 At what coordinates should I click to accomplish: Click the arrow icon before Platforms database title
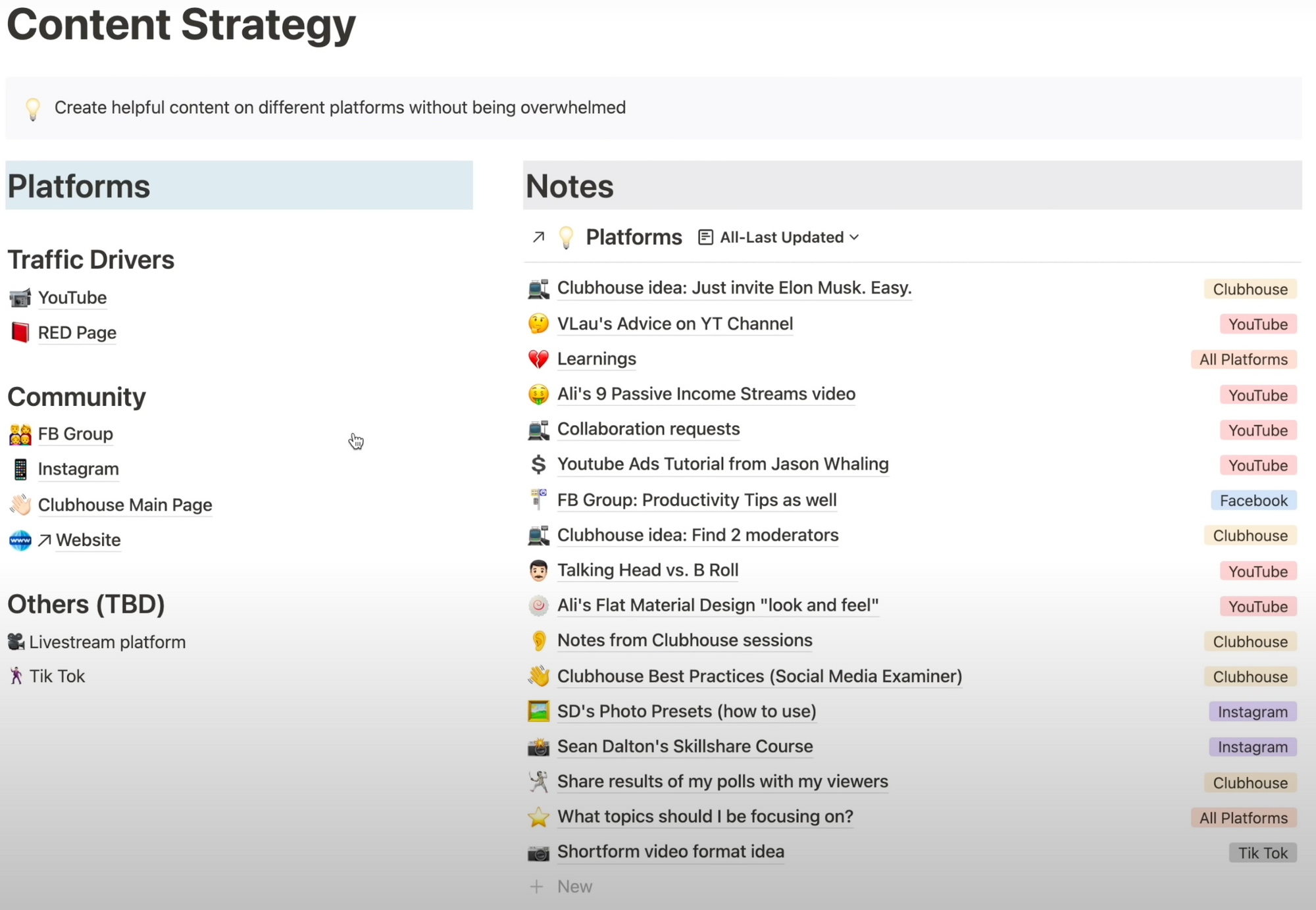[538, 237]
